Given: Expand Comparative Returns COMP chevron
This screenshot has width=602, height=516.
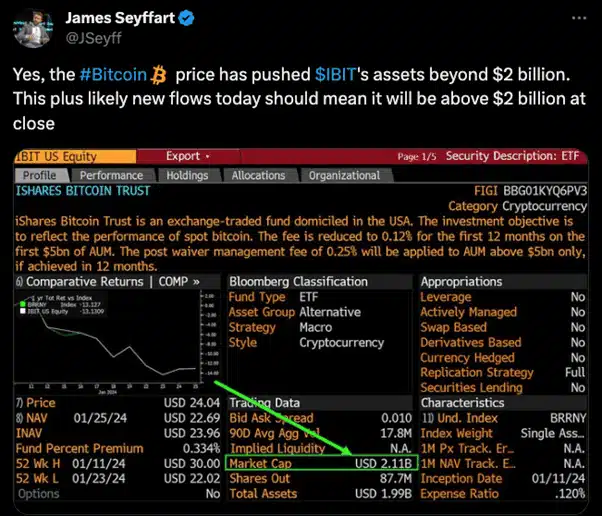Looking at the screenshot, I should (196, 282).
